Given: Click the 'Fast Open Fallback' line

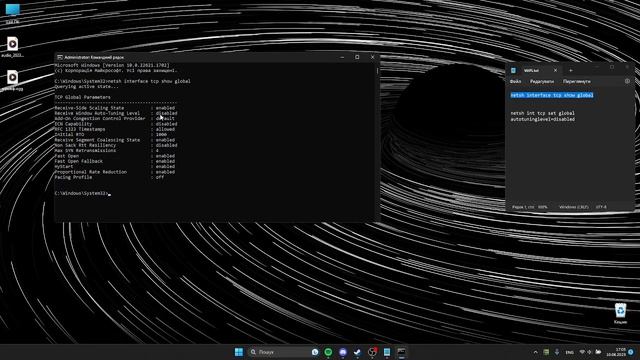Looking at the screenshot, I should point(115,161).
